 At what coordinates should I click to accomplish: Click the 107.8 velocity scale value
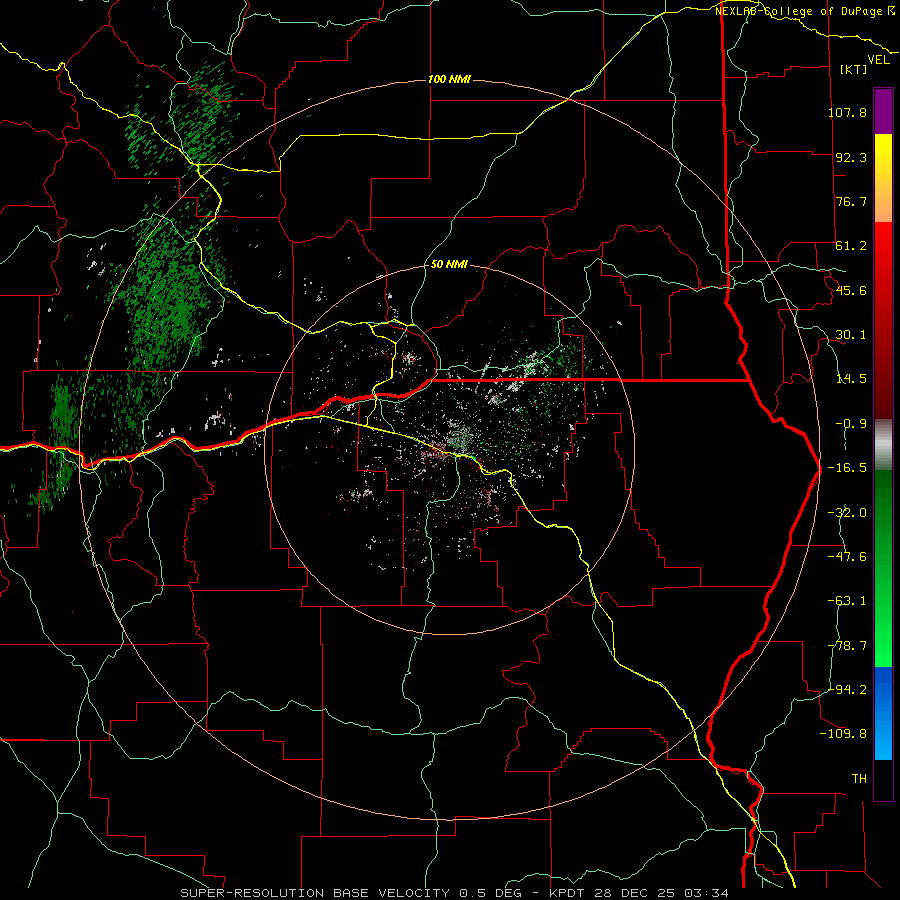[x=847, y=112]
